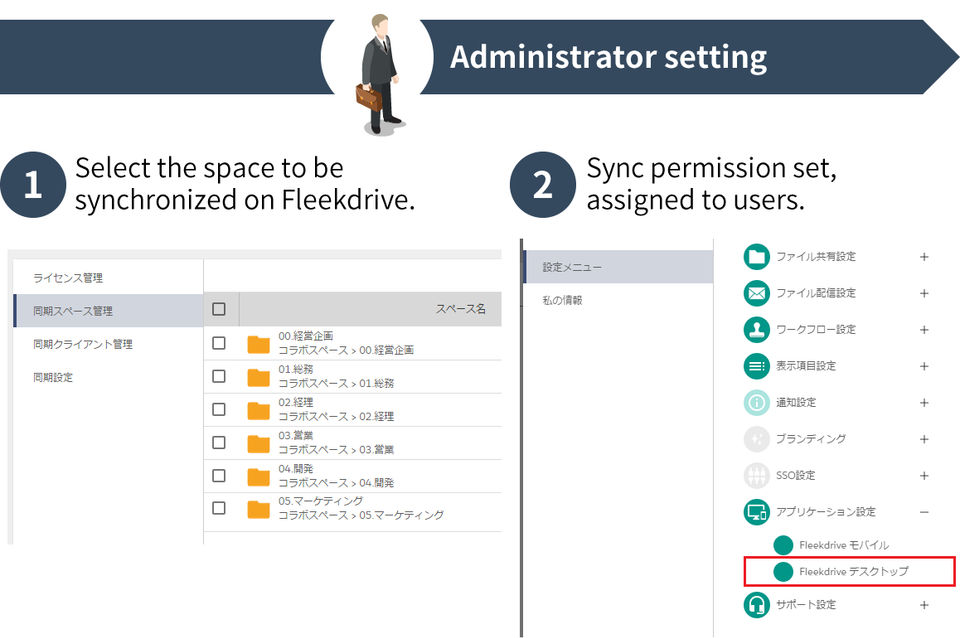Screen dimensions: 960x638
Task: Expand the ブランディング section
Action: tap(924, 439)
